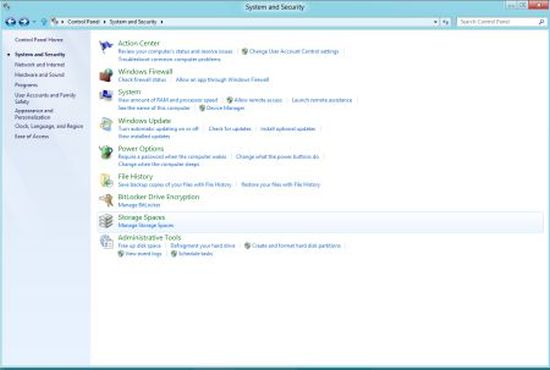Free up disk space
The height and width of the screenshot is (370, 550).
tap(139, 245)
